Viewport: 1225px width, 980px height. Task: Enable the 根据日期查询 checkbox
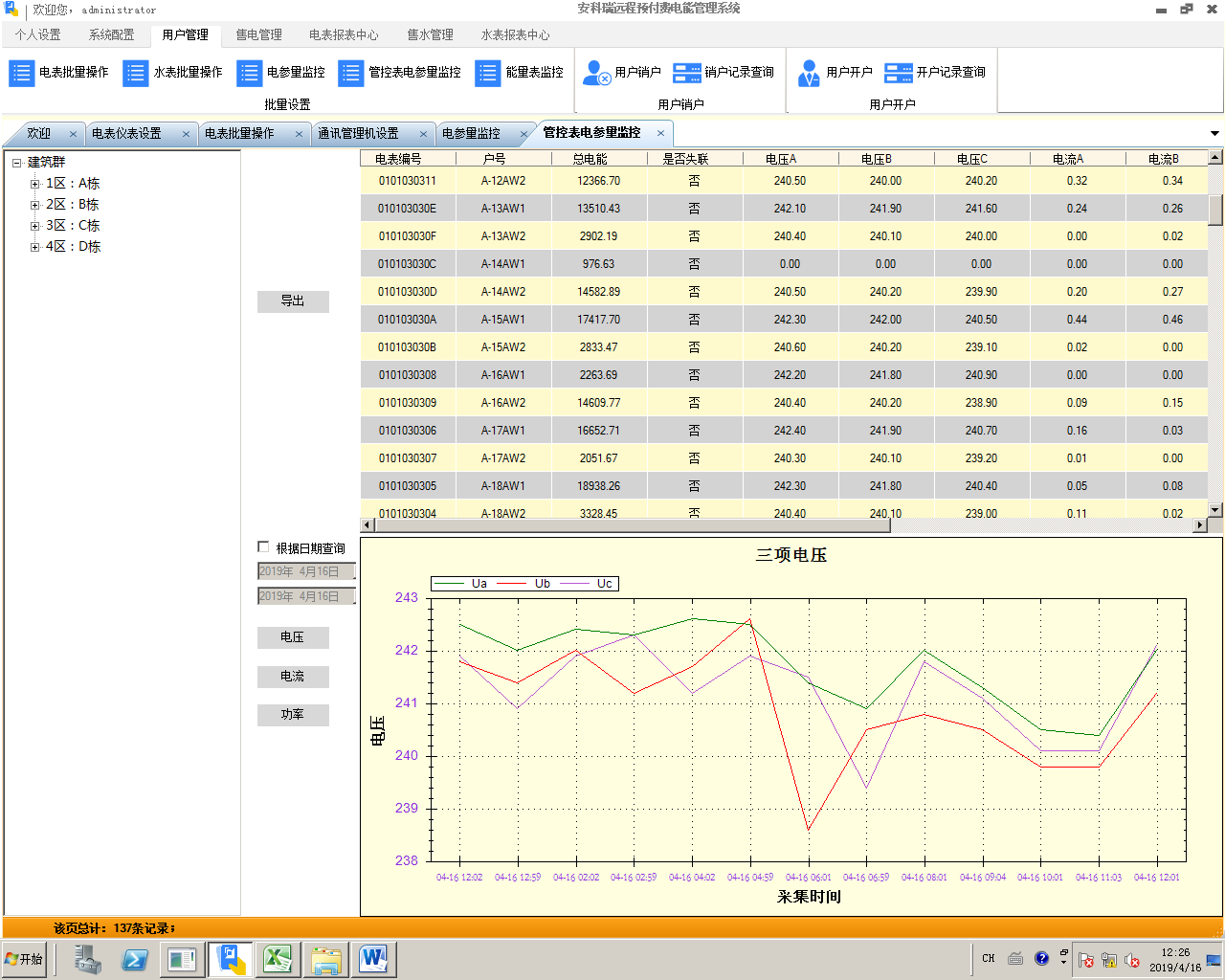point(263,547)
